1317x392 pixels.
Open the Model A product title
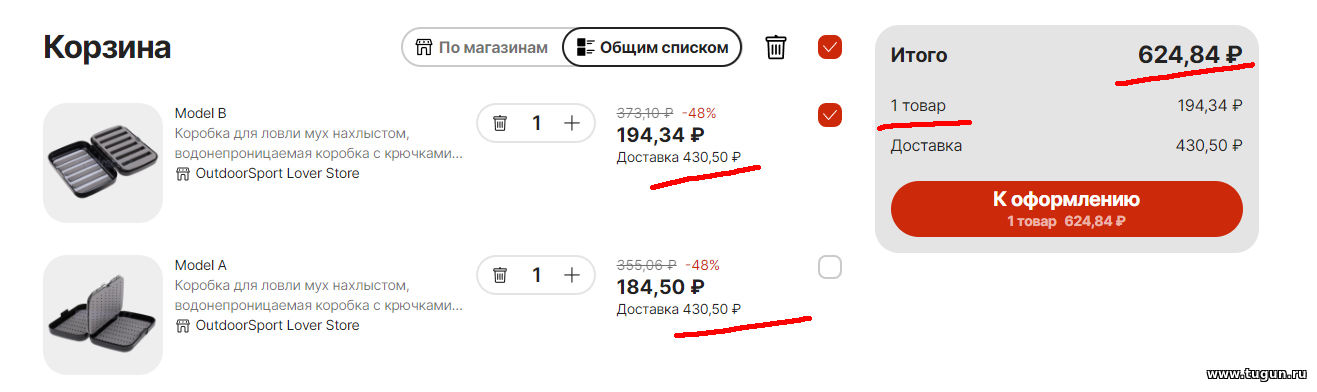coord(201,265)
